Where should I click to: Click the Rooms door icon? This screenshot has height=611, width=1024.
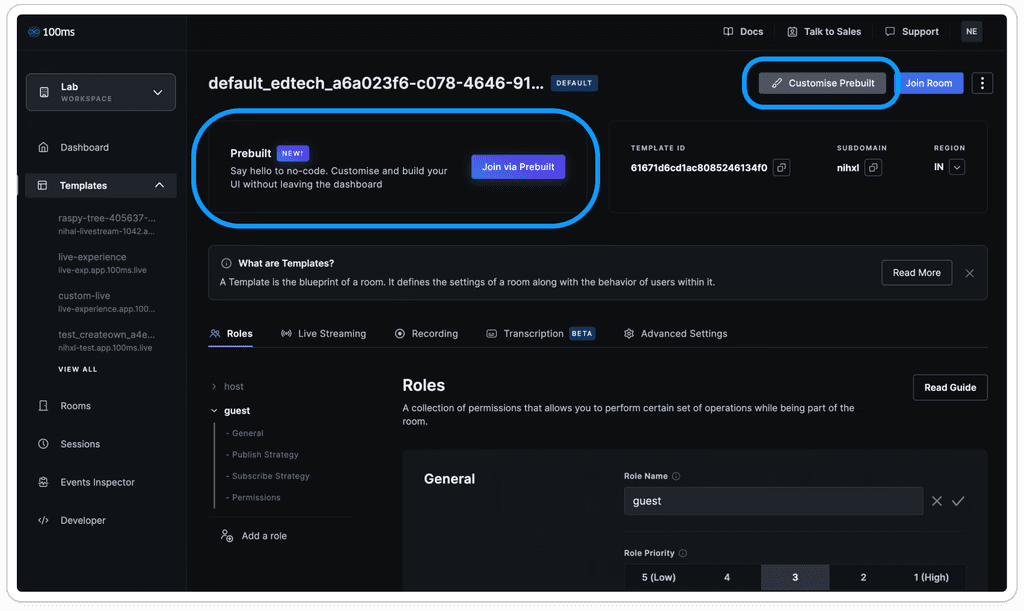point(43,406)
